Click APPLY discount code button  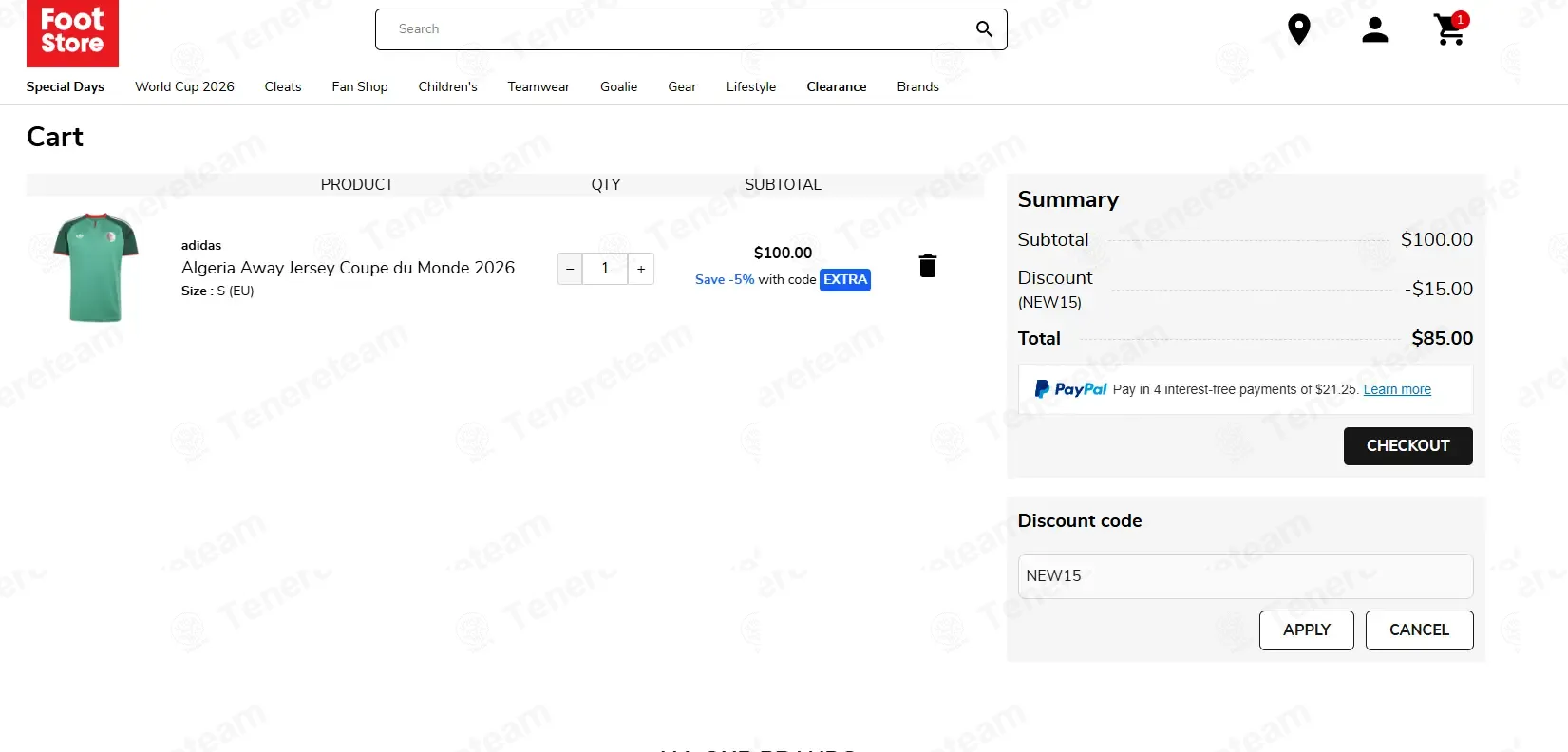1306,630
